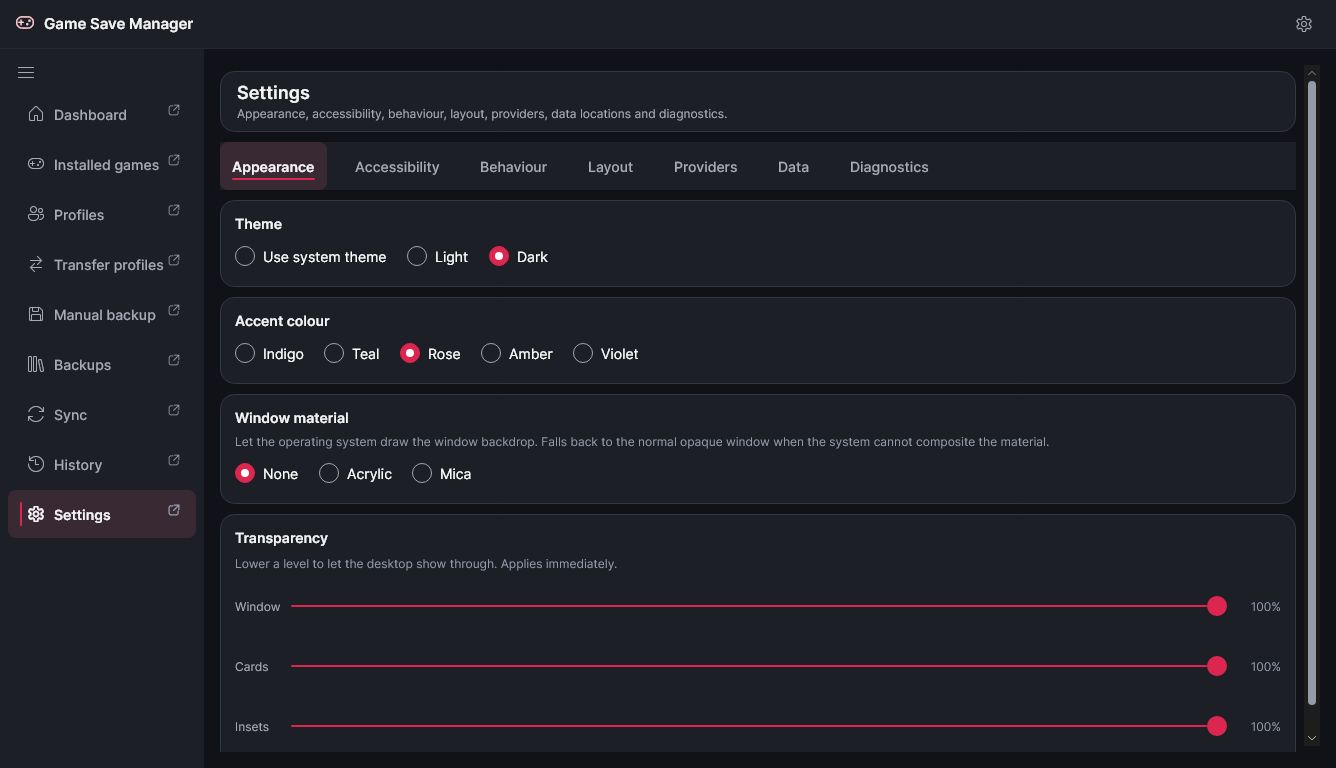Set window material to Mica
Image resolution: width=1336 pixels, height=768 pixels.
[442, 474]
